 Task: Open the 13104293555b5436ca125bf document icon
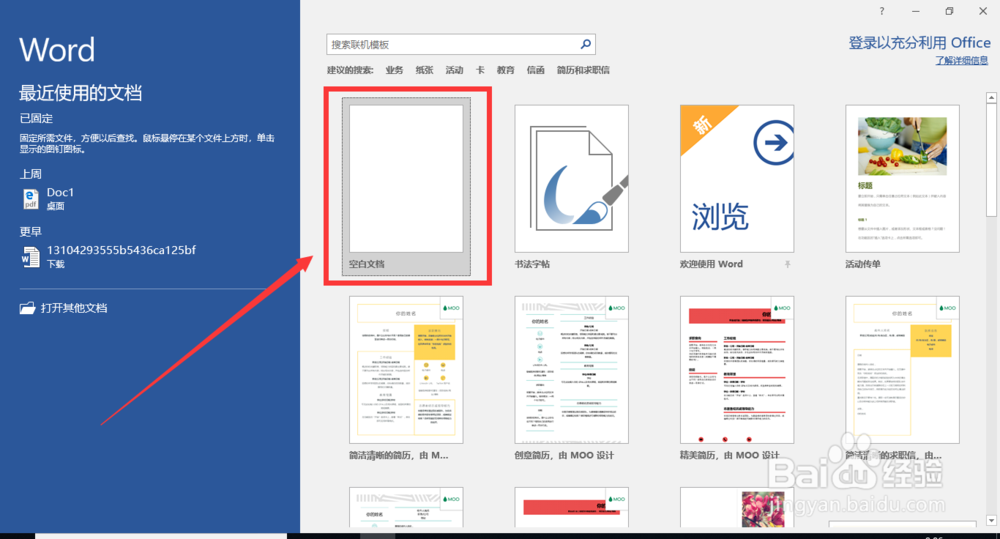pos(31,257)
